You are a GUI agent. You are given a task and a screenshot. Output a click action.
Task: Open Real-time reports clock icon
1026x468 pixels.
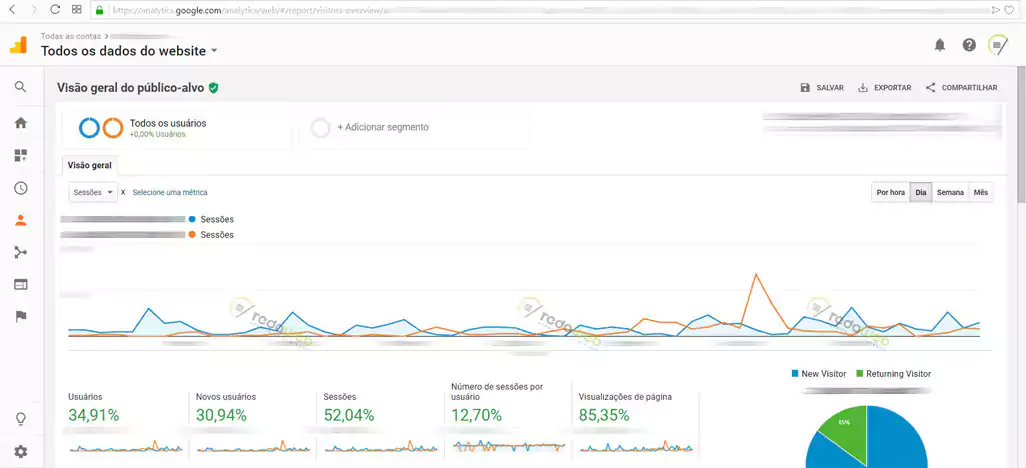pos(20,188)
